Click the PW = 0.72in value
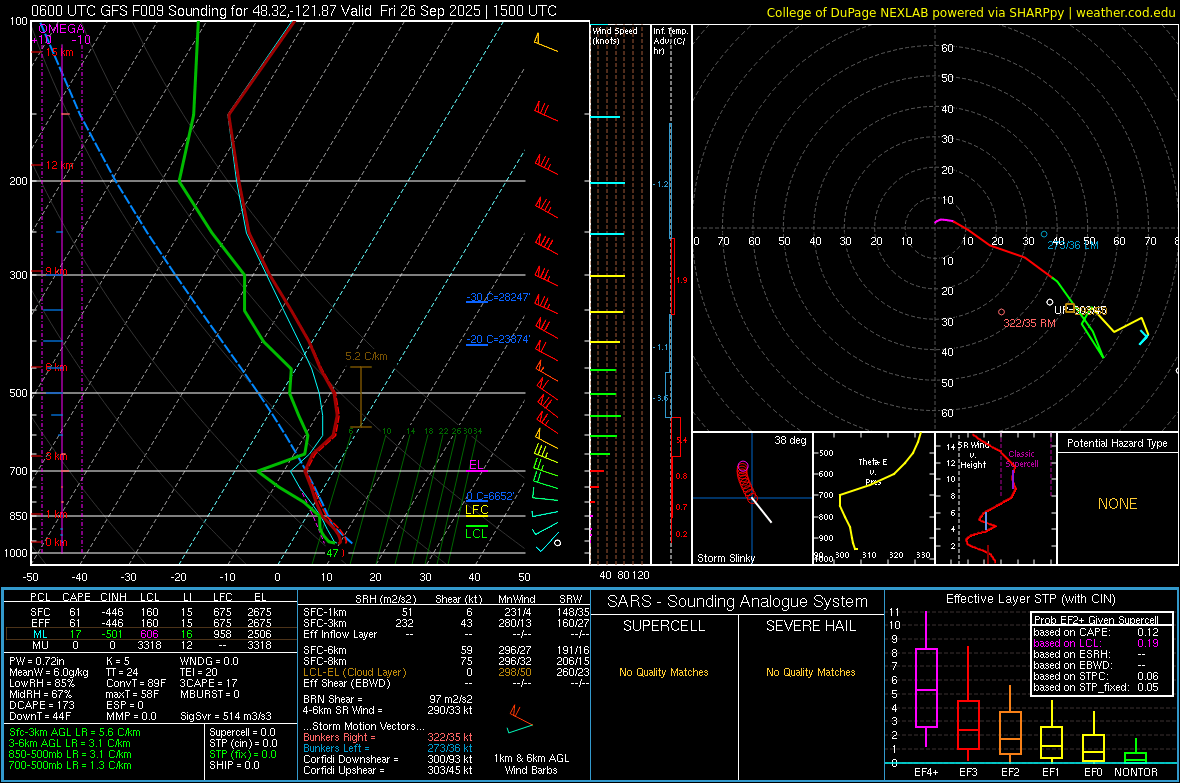 37,661
